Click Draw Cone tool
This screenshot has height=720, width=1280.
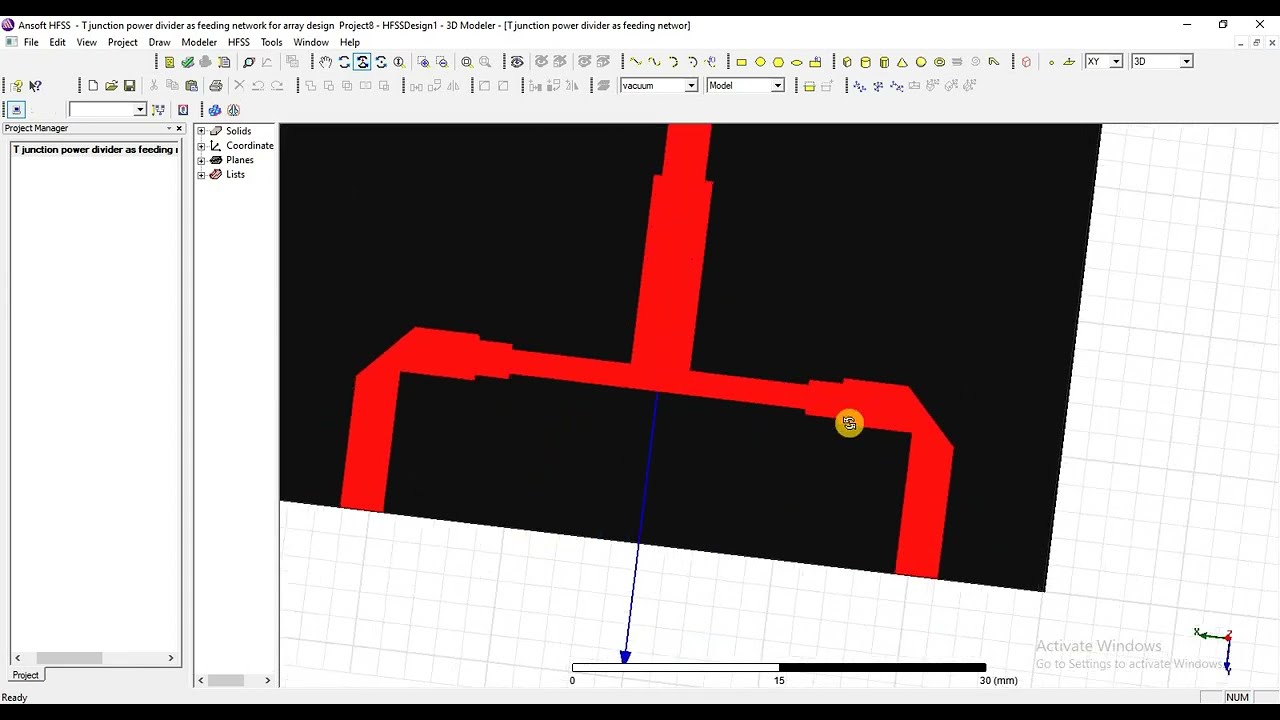pos(903,62)
